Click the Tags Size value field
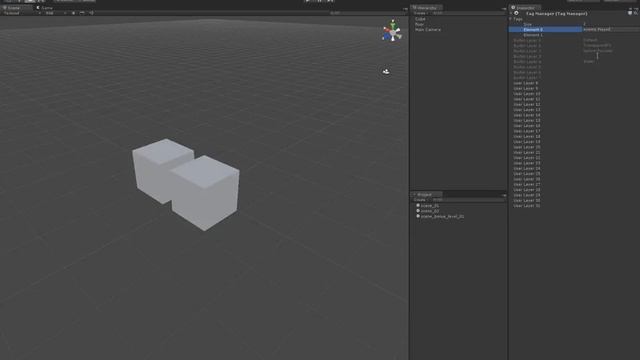The width and height of the screenshot is (640, 360). (x=611, y=24)
